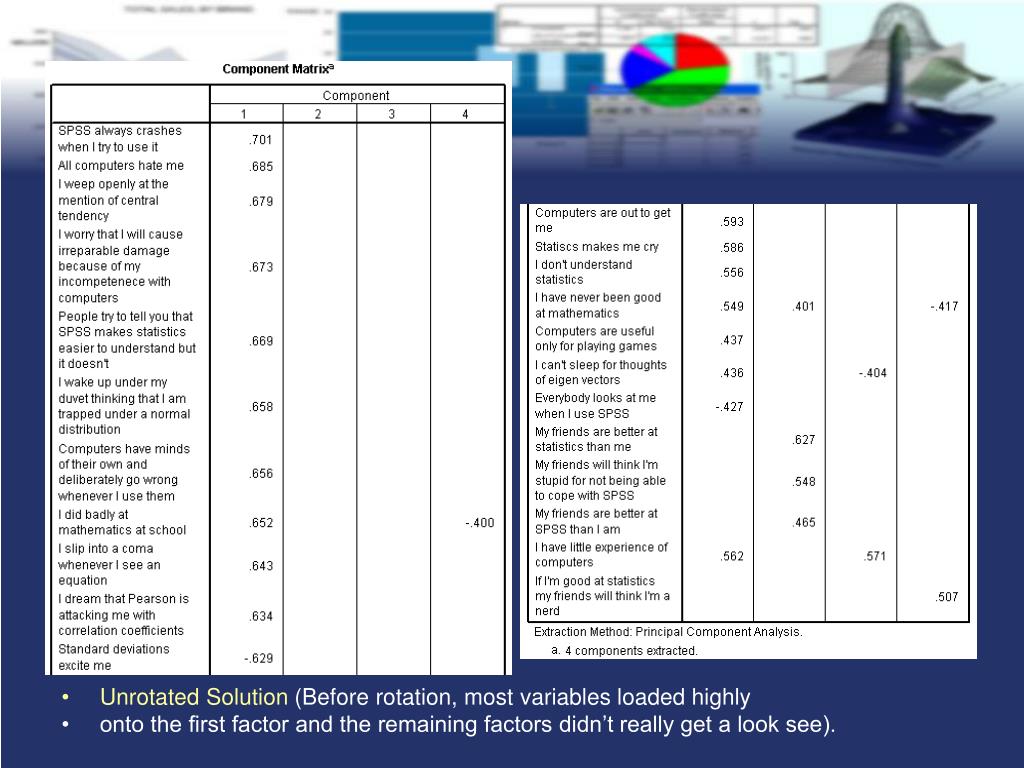Screen dimensions: 1024x768
Task: Click column header "4" under Component
Action: point(466,114)
